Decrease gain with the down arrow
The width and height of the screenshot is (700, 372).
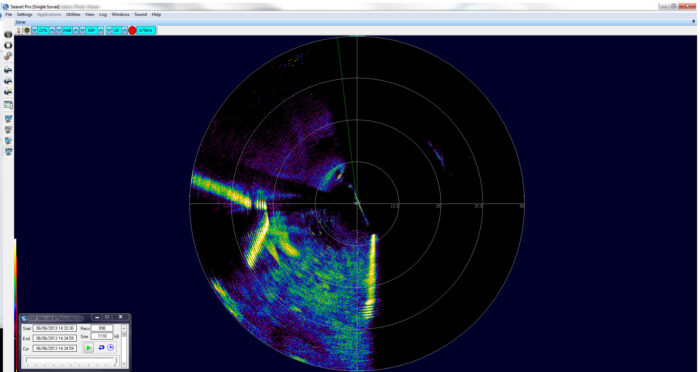click(34, 30)
